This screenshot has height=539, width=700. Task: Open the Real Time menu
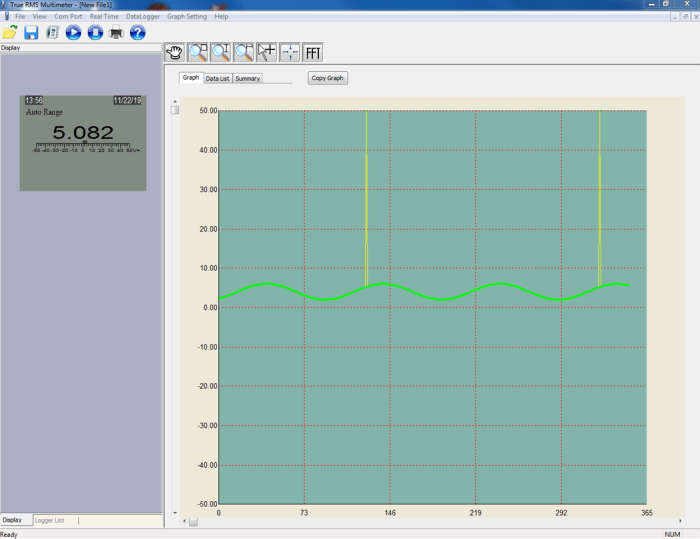(104, 16)
